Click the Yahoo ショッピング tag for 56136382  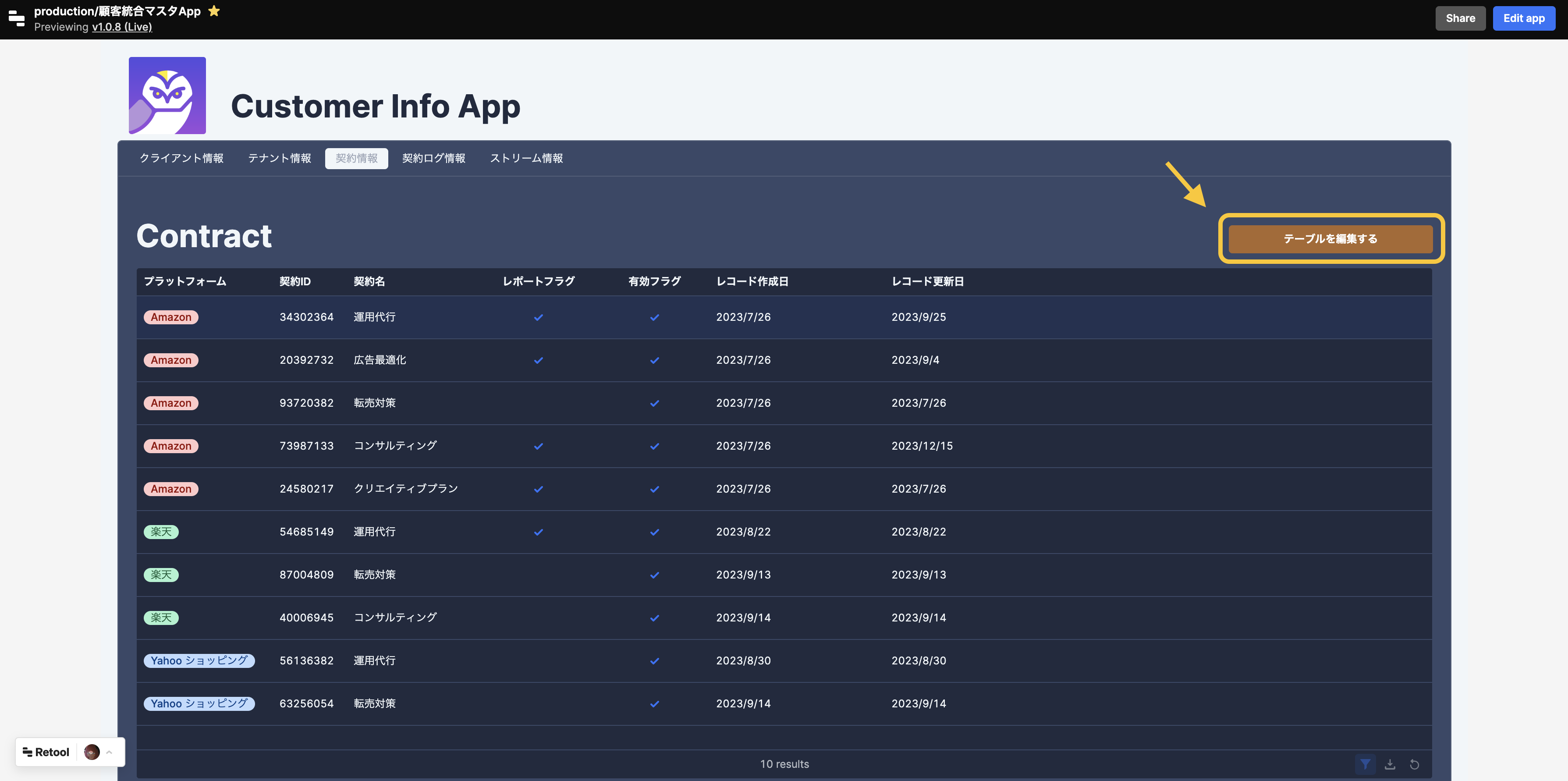tap(199, 660)
